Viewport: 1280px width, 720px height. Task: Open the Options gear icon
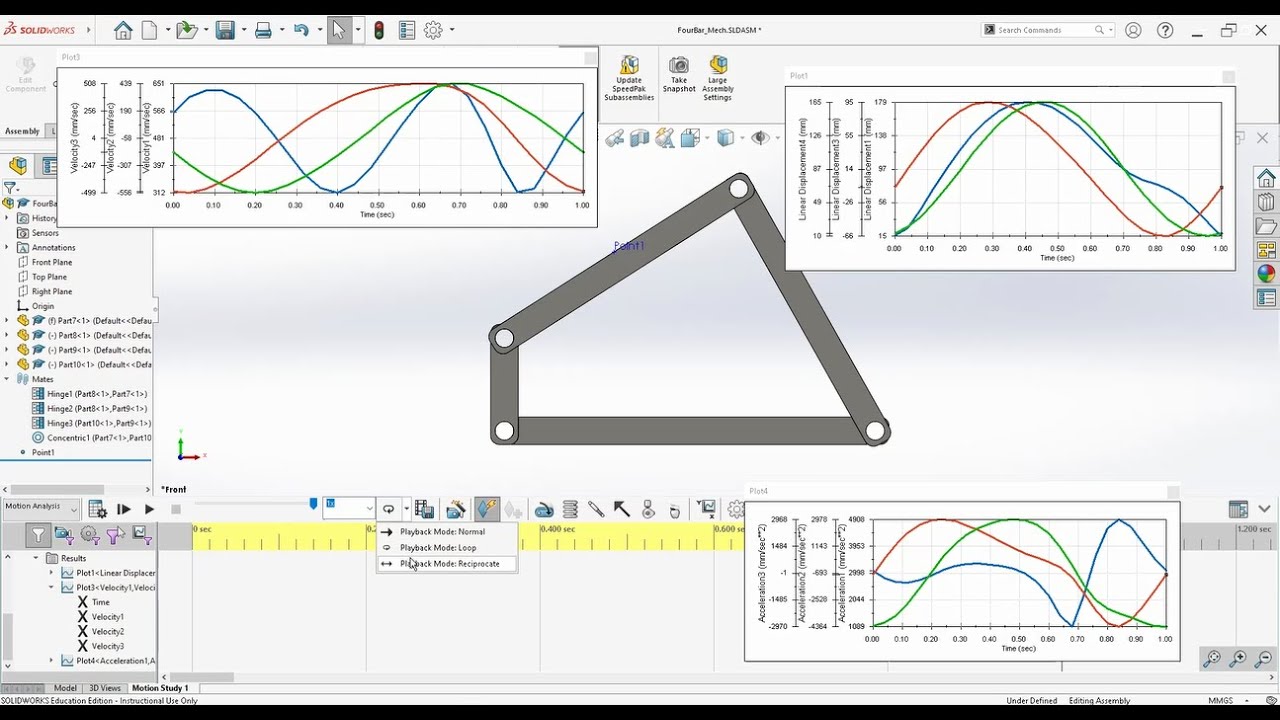coord(433,30)
